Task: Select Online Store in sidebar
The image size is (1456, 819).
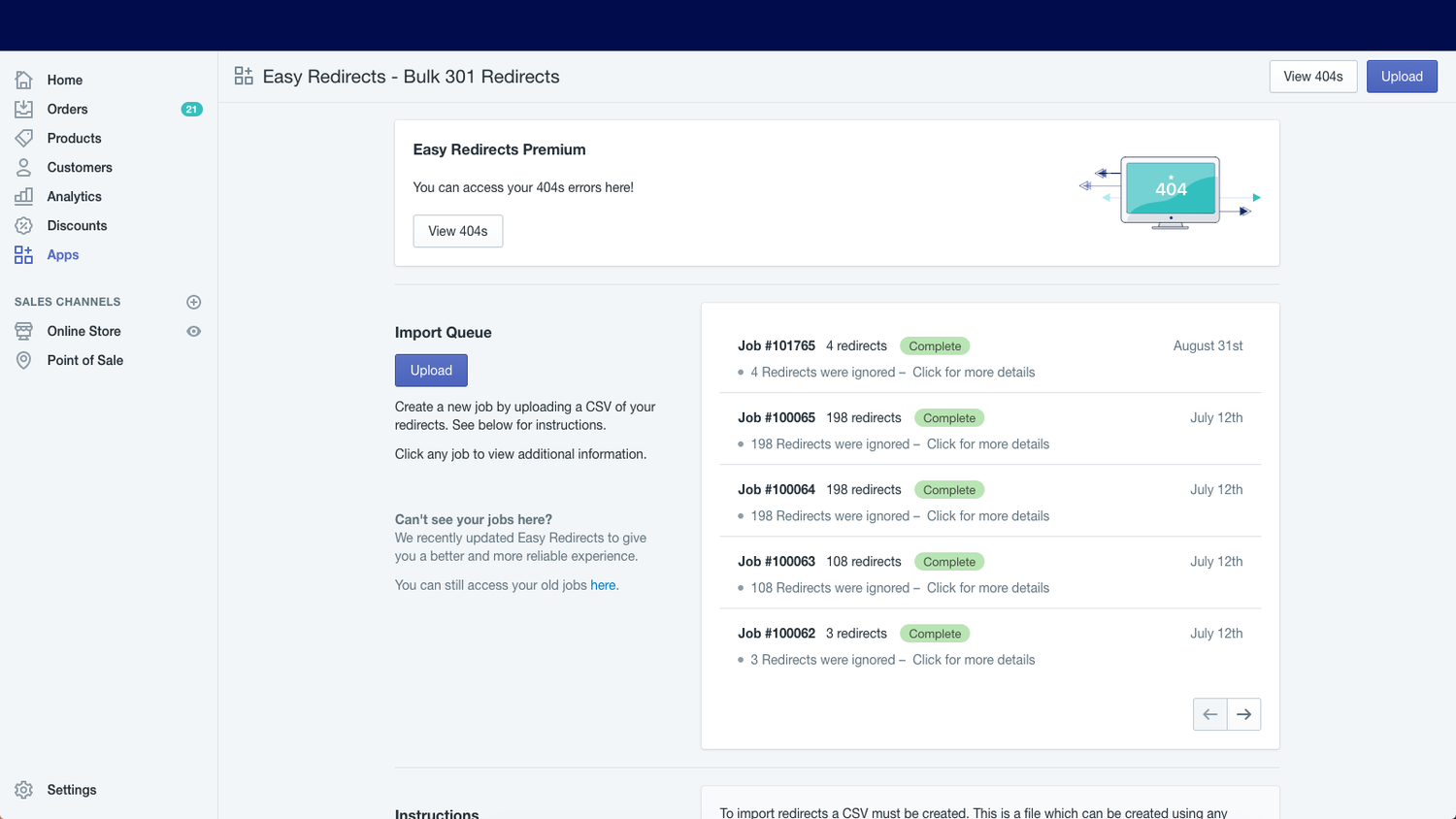Action: (84, 331)
